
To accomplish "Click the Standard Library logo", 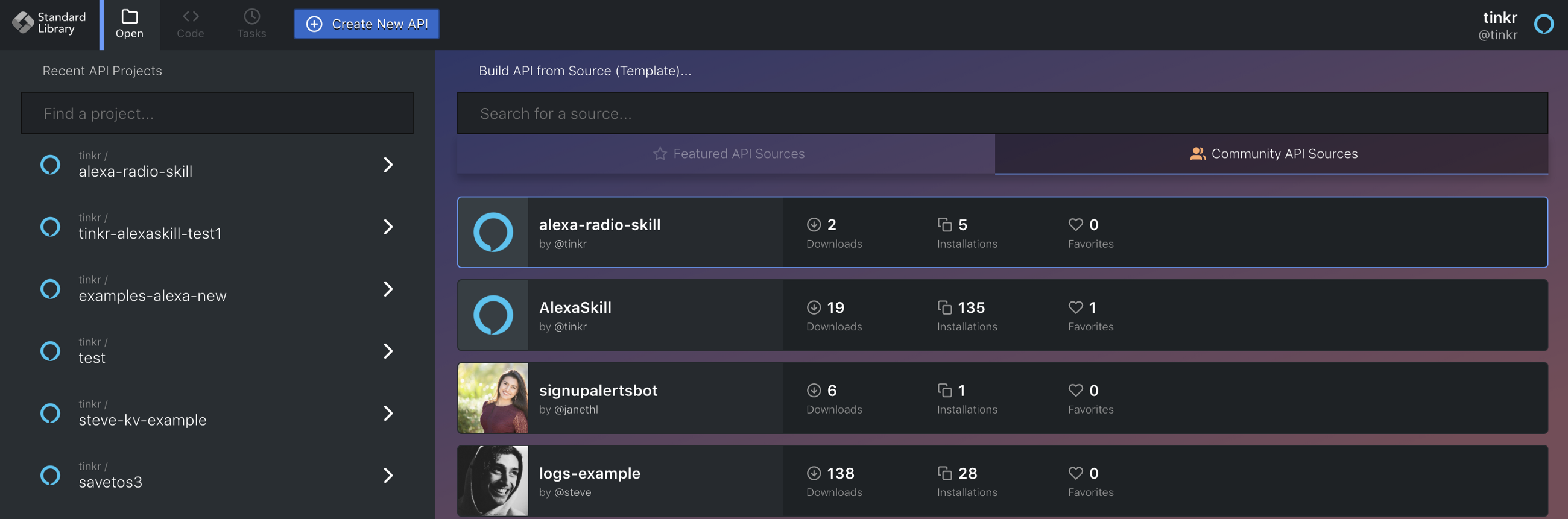I will 23,23.
